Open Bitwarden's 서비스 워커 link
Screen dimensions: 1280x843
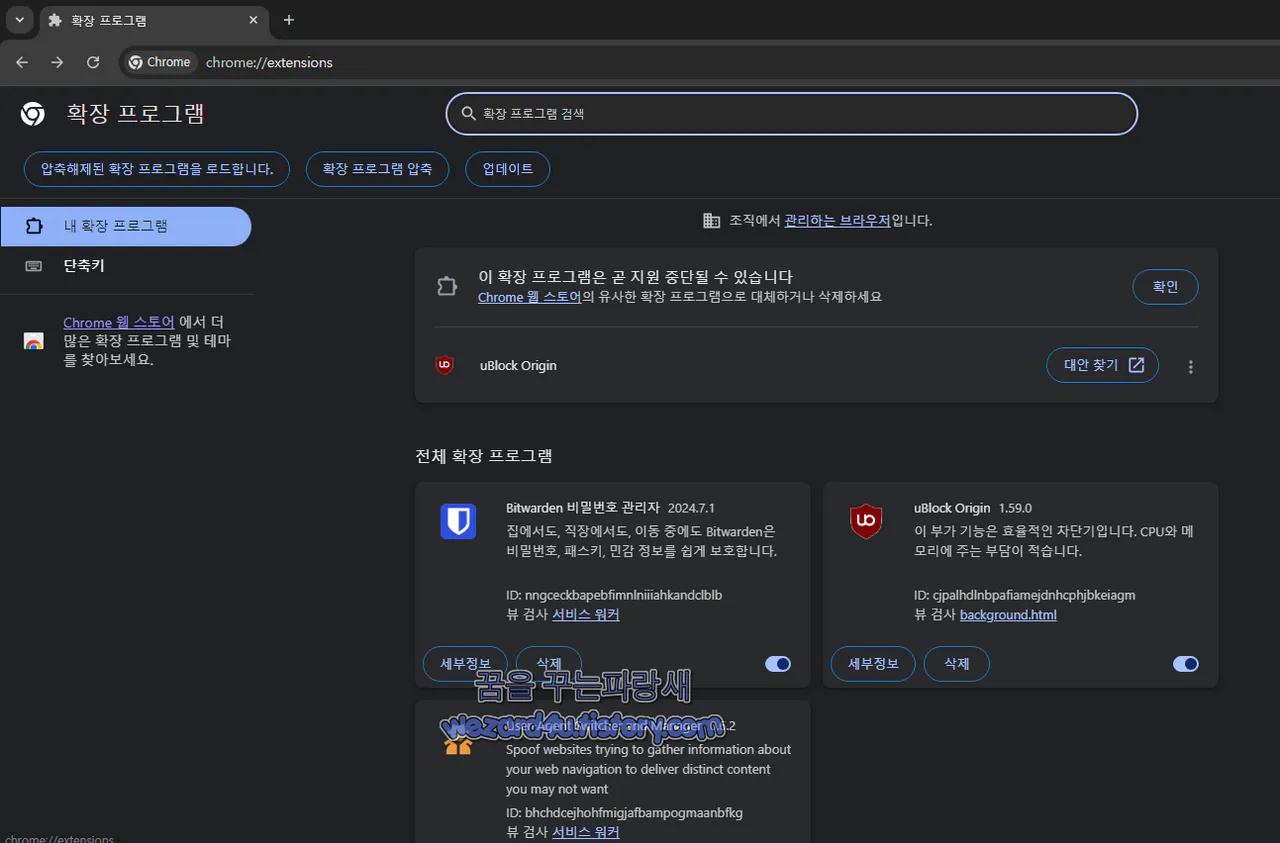pos(586,615)
